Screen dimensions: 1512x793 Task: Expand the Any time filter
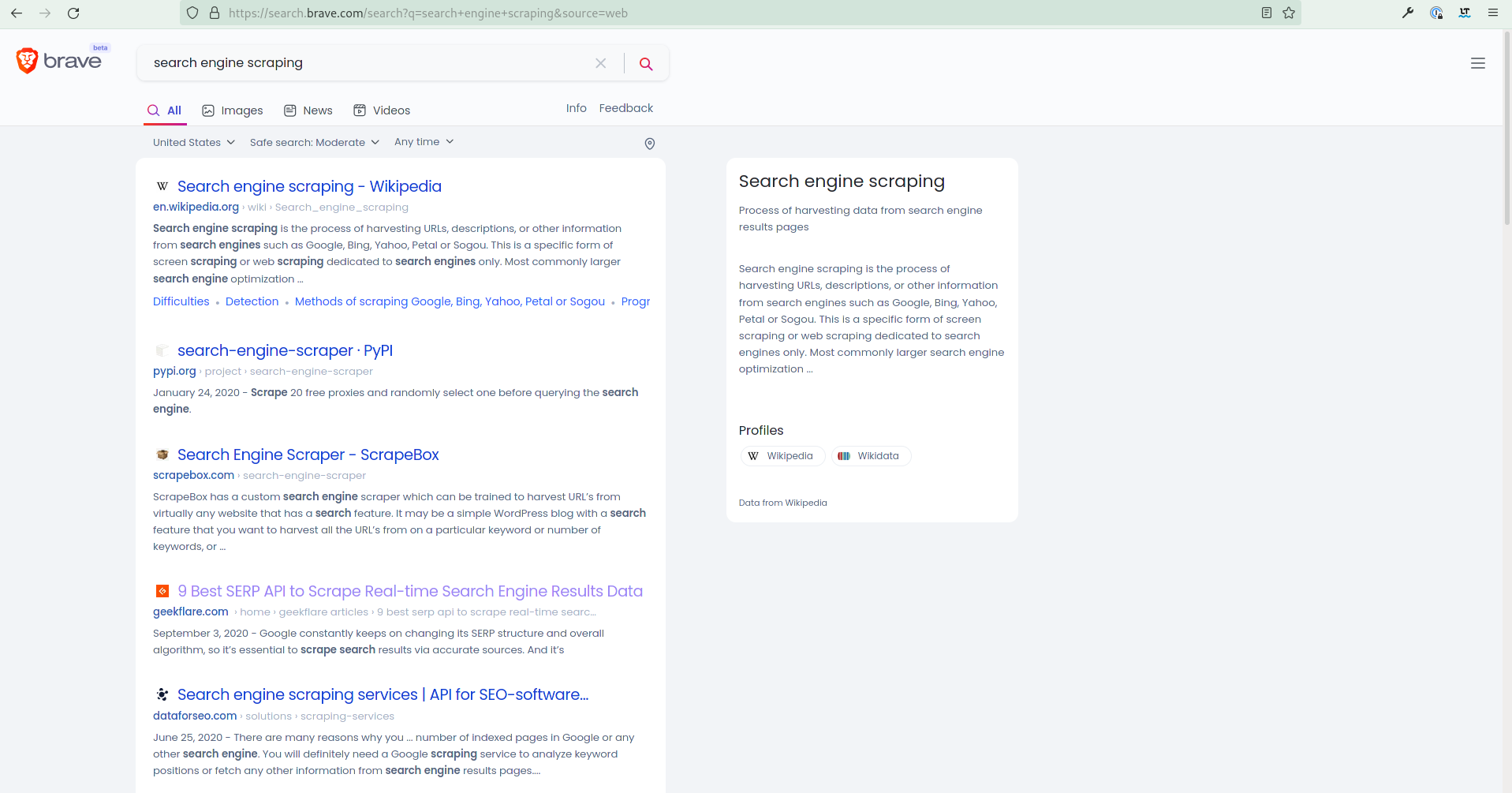click(x=423, y=142)
